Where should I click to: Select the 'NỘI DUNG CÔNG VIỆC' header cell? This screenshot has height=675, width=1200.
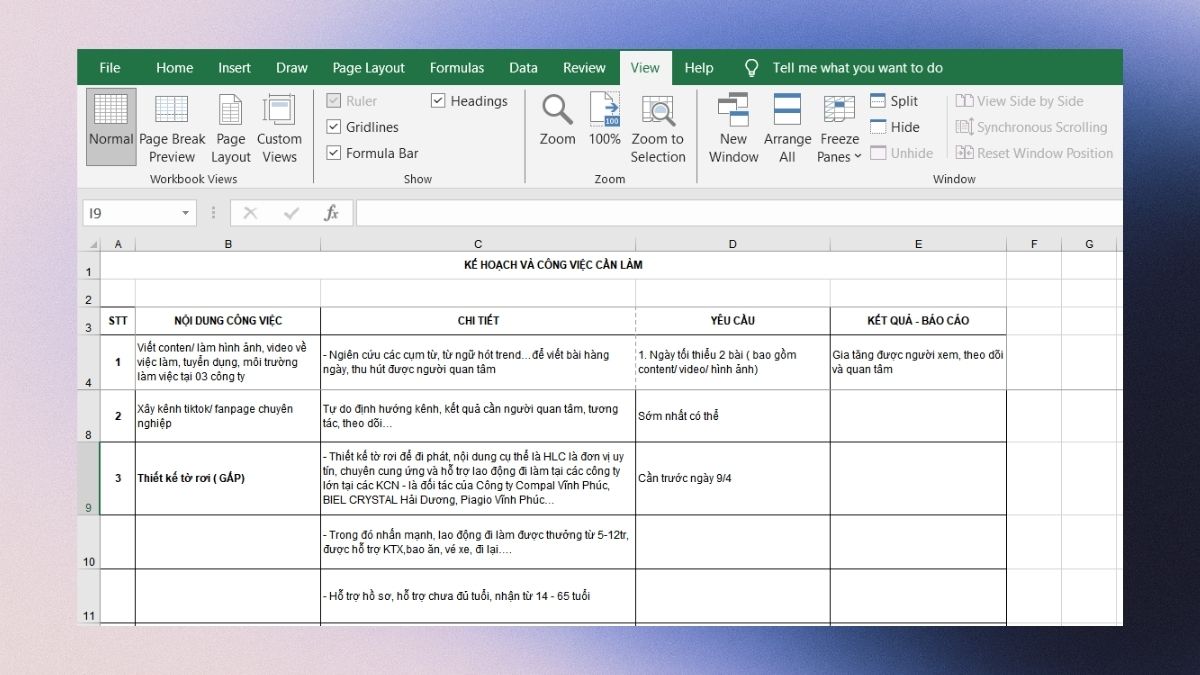[x=228, y=321]
